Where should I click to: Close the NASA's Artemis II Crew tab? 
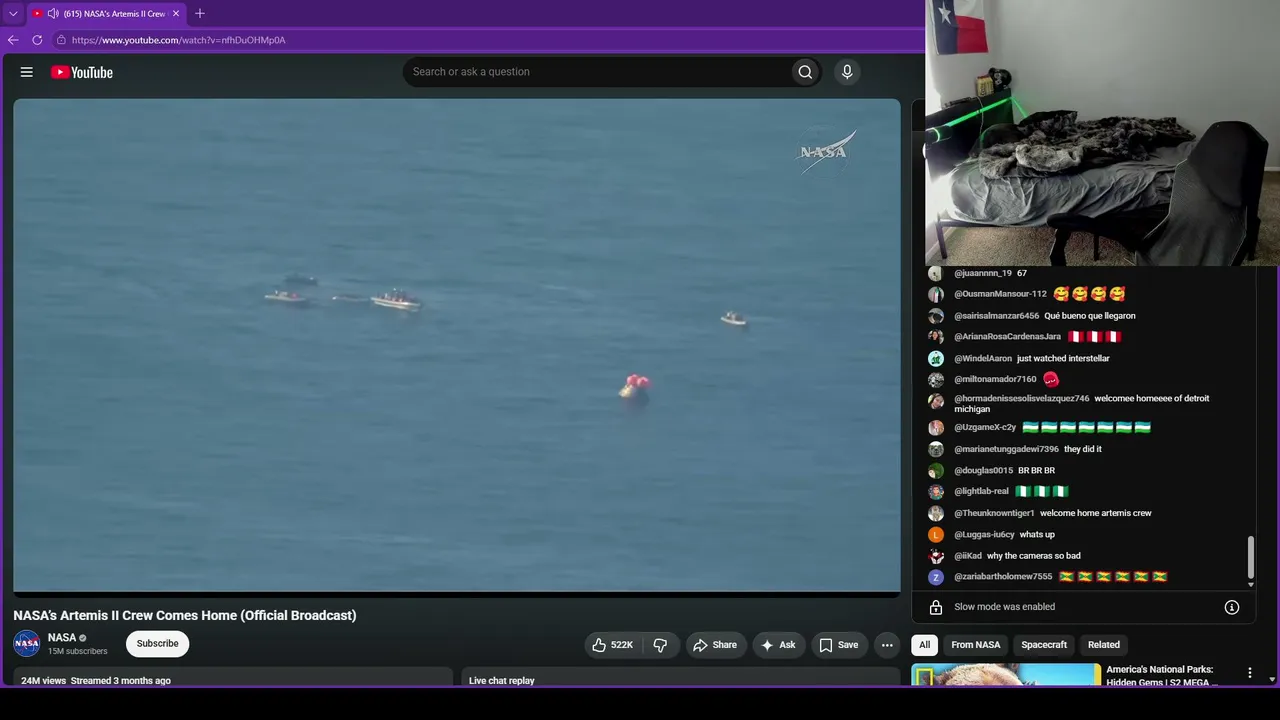[x=176, y=14]
